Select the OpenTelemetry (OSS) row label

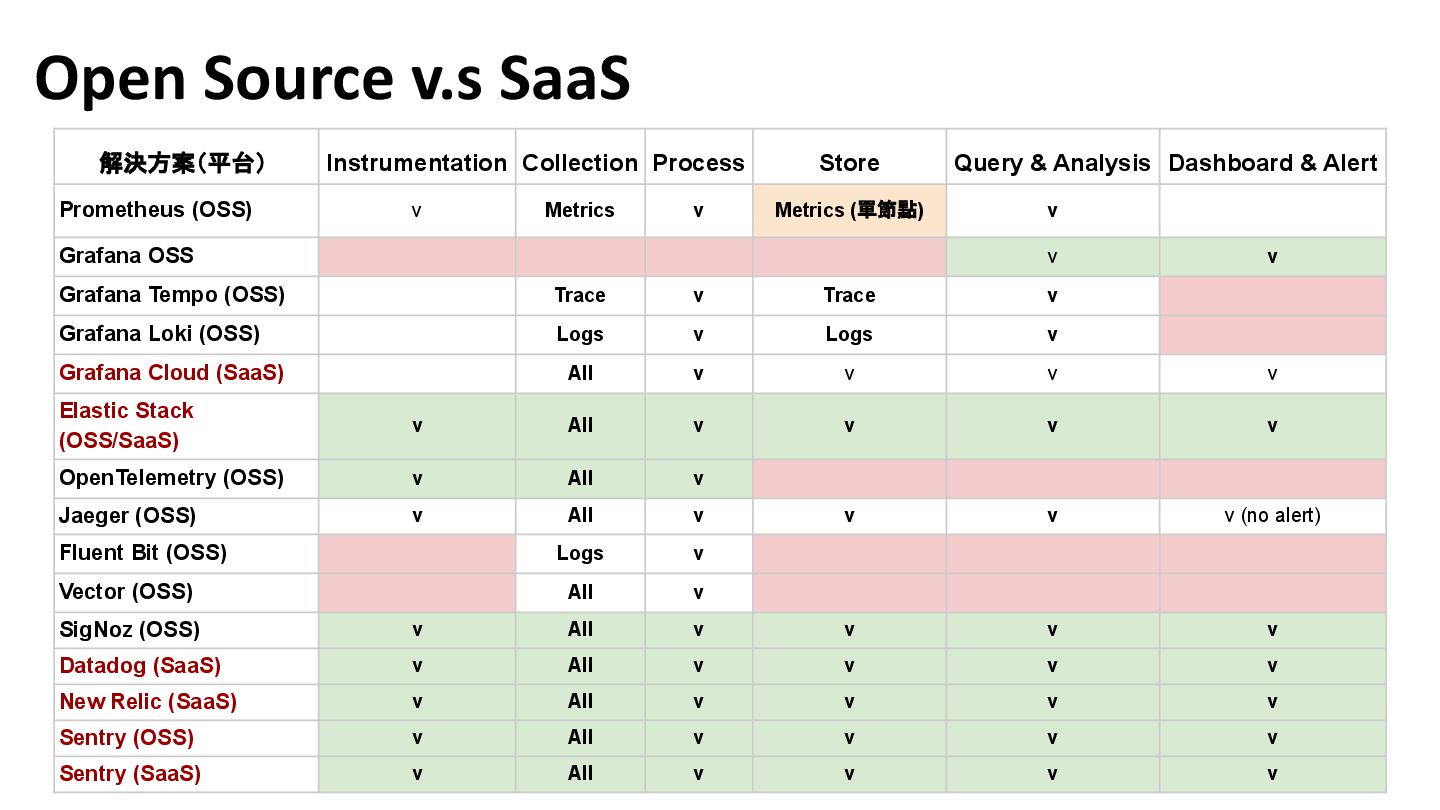coord(172,478)
